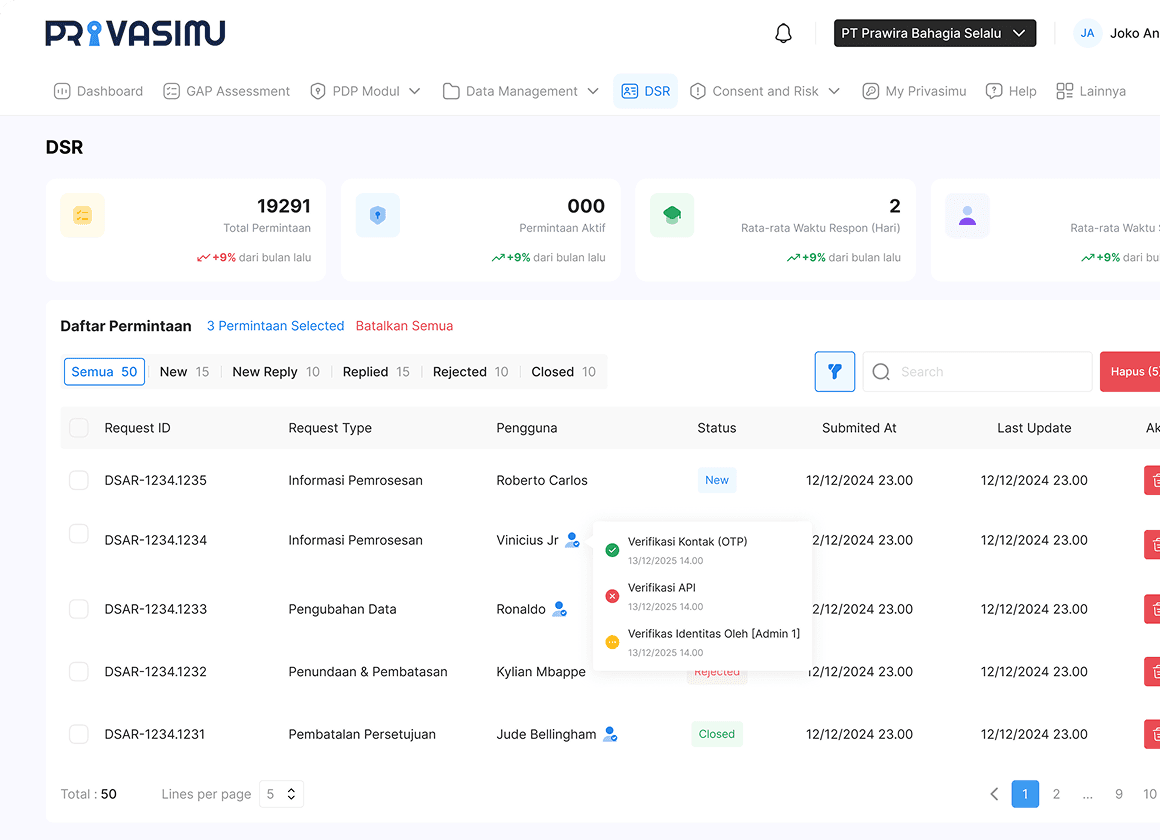This screenshot has width=1160, height=840.
Task: Click the Privasimu logo
Action: pyautogui.click(x=135, y=33)
